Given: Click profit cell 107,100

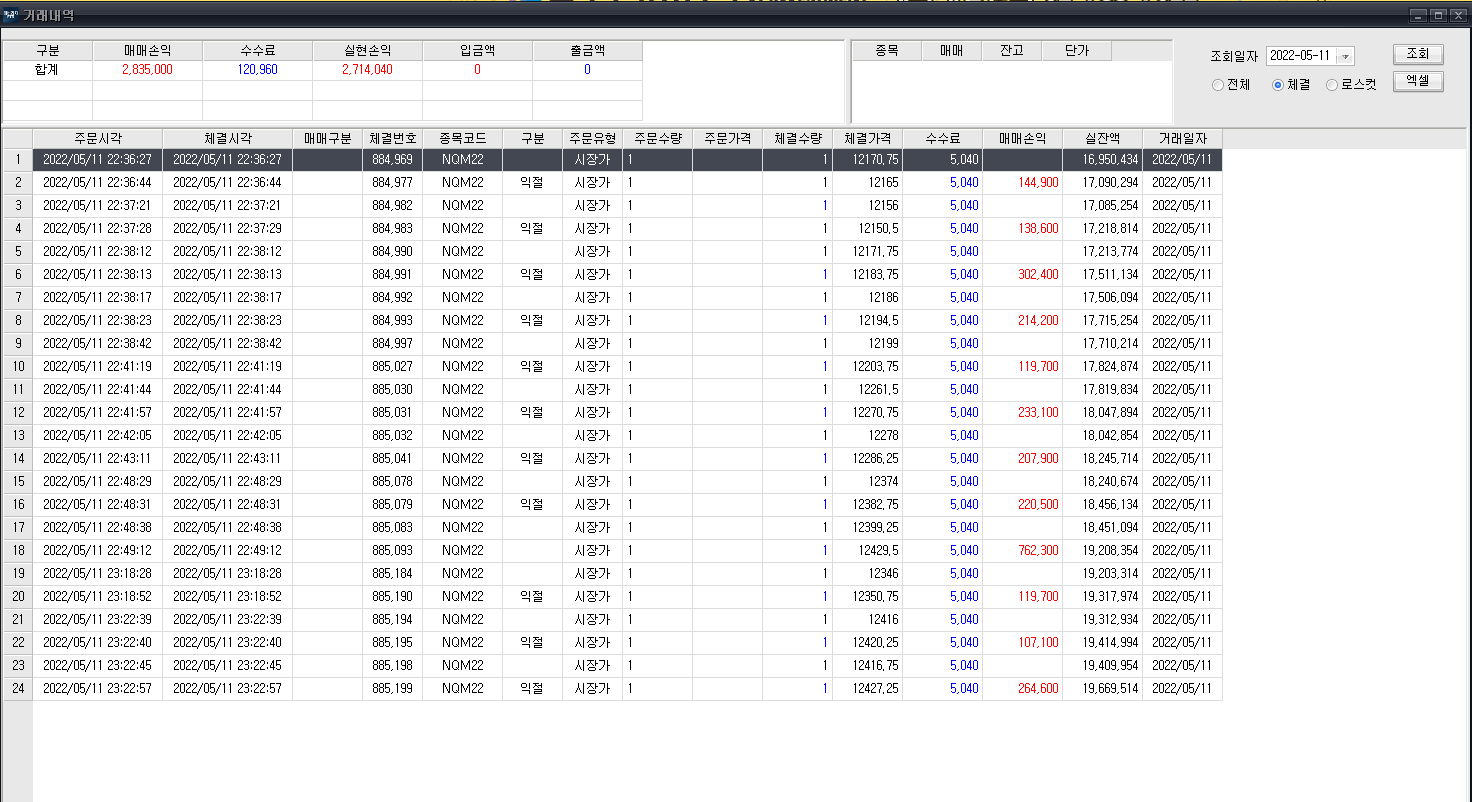Looking at the screenshot, I should pyautogui.click(x=1022, y=643).
